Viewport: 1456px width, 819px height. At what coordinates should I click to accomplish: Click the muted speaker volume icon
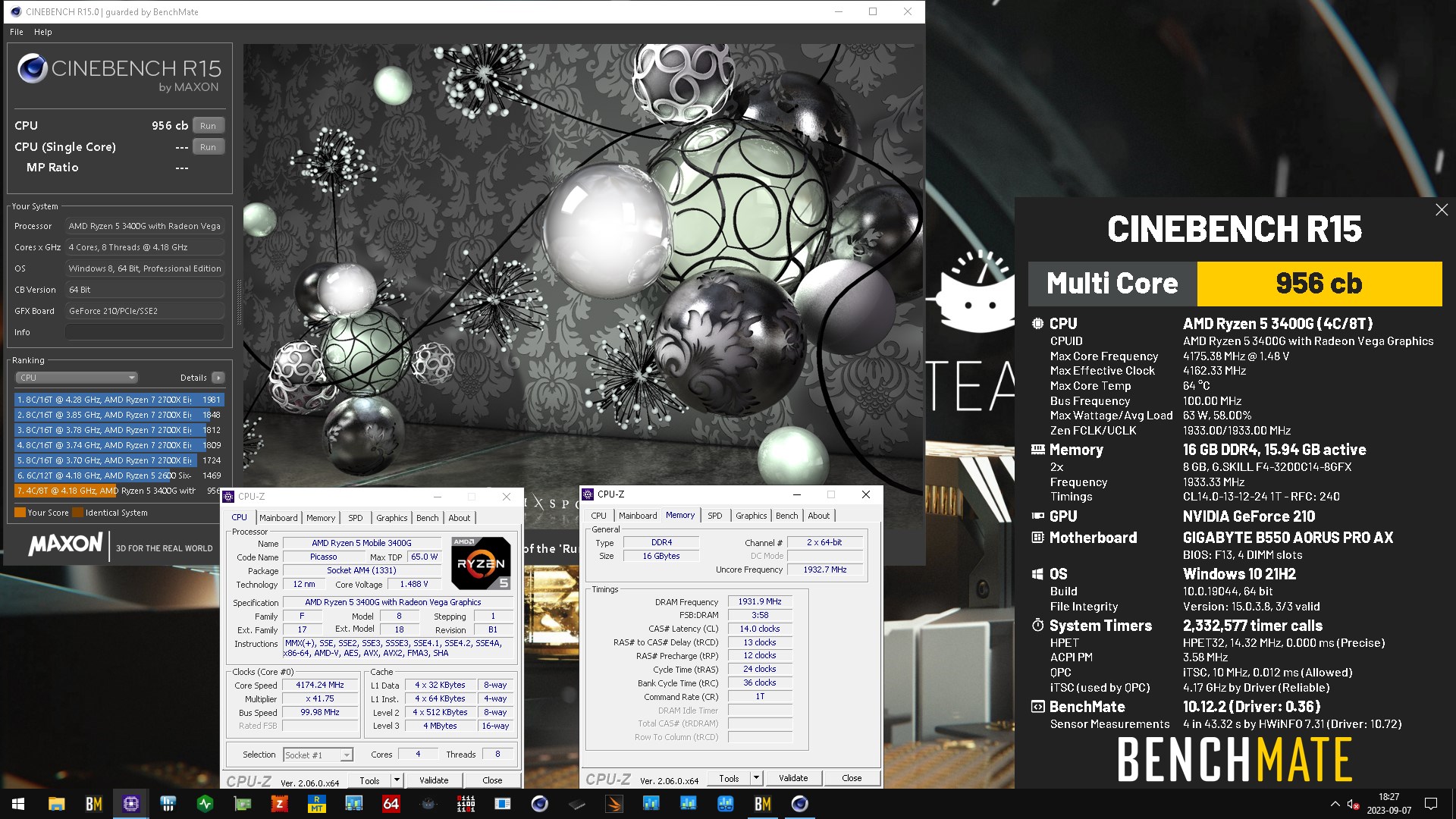[1354, 804]
